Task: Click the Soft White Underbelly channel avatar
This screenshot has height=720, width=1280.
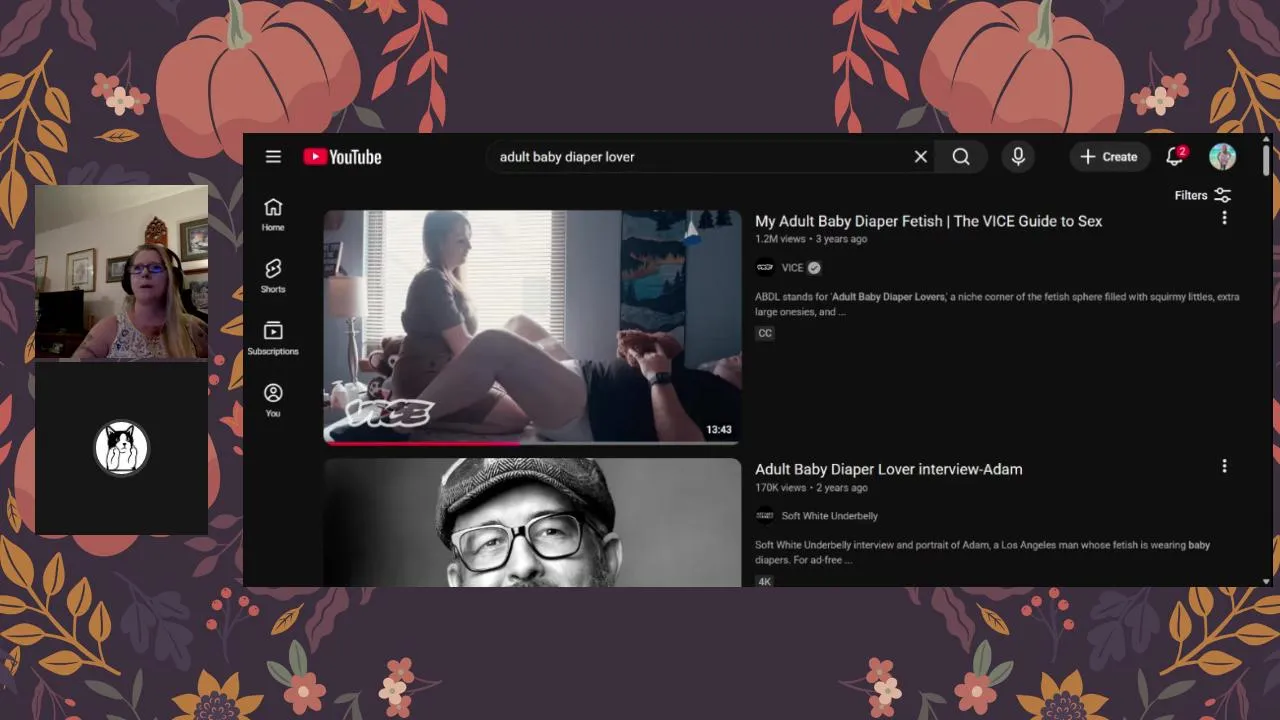Action: coord(765,516)
